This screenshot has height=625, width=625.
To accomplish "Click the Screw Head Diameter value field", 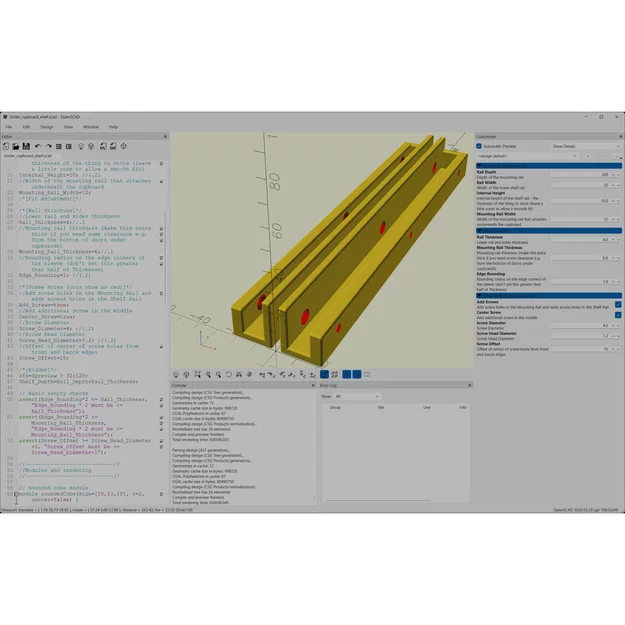I will pyautogui.click(x=580, y=336).
